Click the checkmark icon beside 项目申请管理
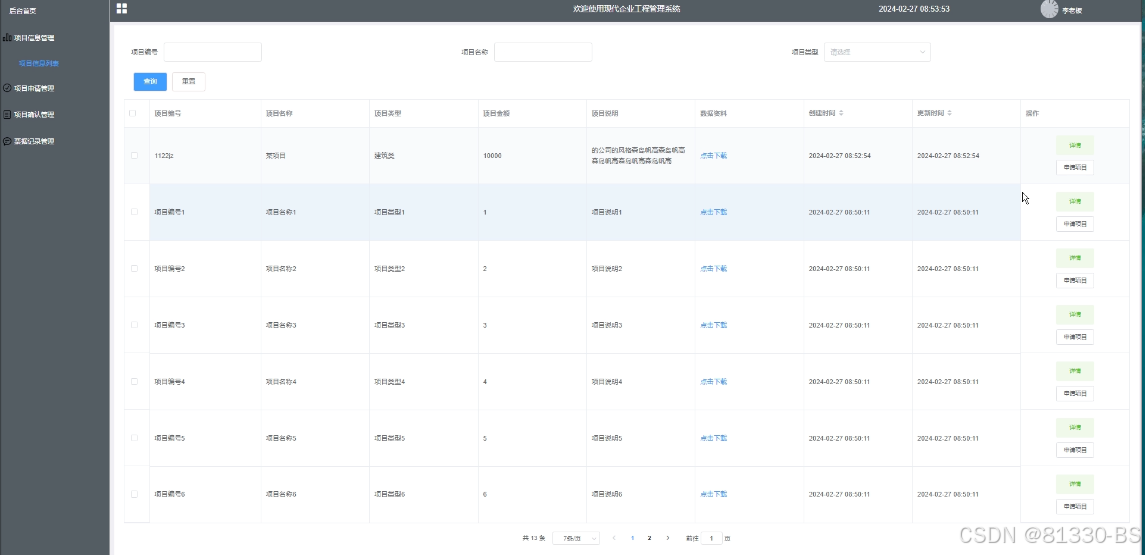The width and height of the screenshot is (1145, 555). point(7,88)
